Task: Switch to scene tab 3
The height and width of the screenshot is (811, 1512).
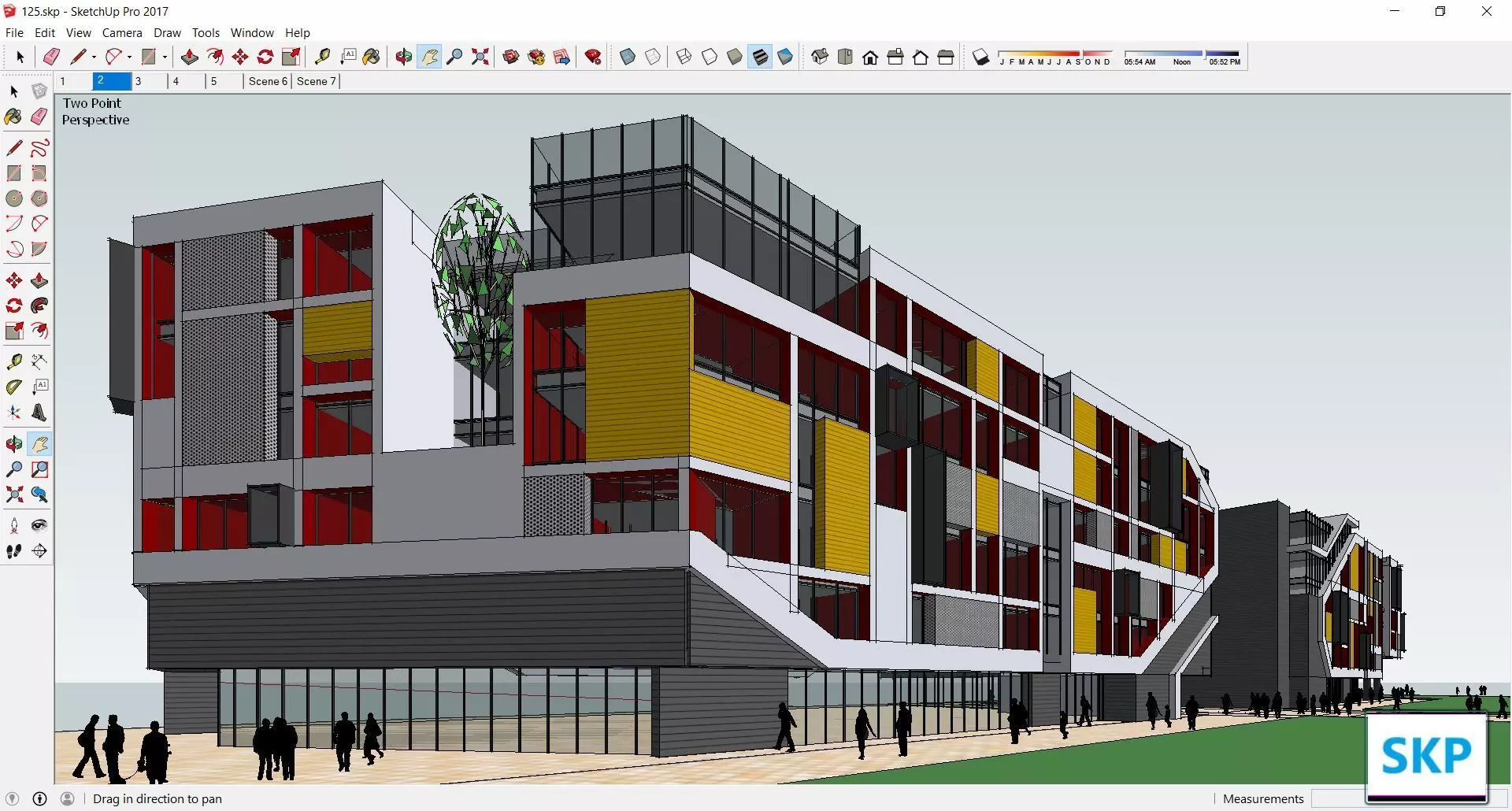Action: click(x=150, y=81)
